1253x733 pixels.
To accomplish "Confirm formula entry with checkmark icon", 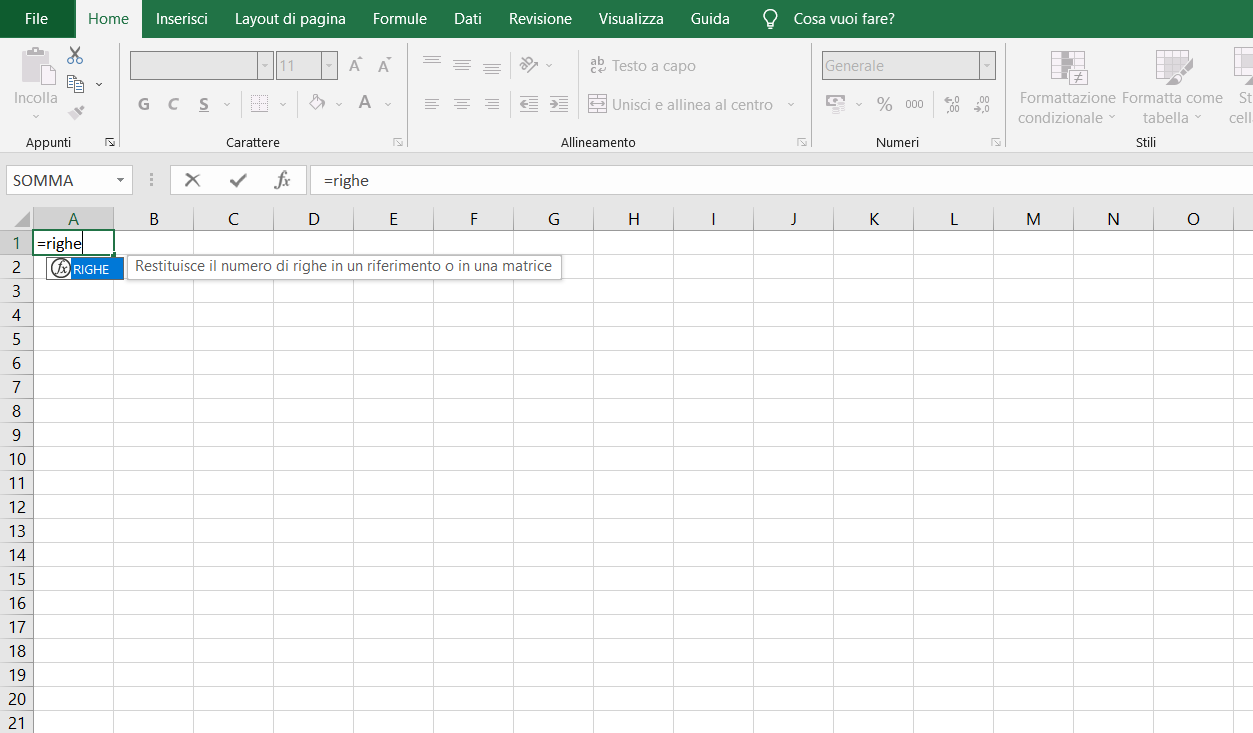I will 237,180.
